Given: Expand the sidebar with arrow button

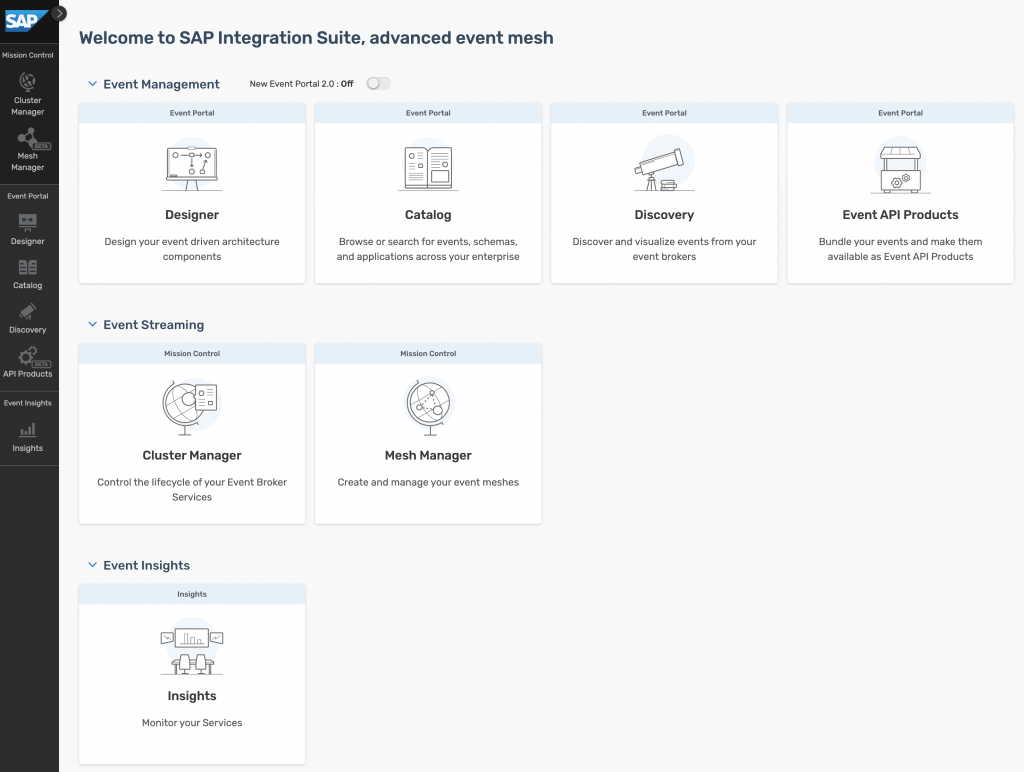Looking at the screenshot, I should click(x=59, y=12).
